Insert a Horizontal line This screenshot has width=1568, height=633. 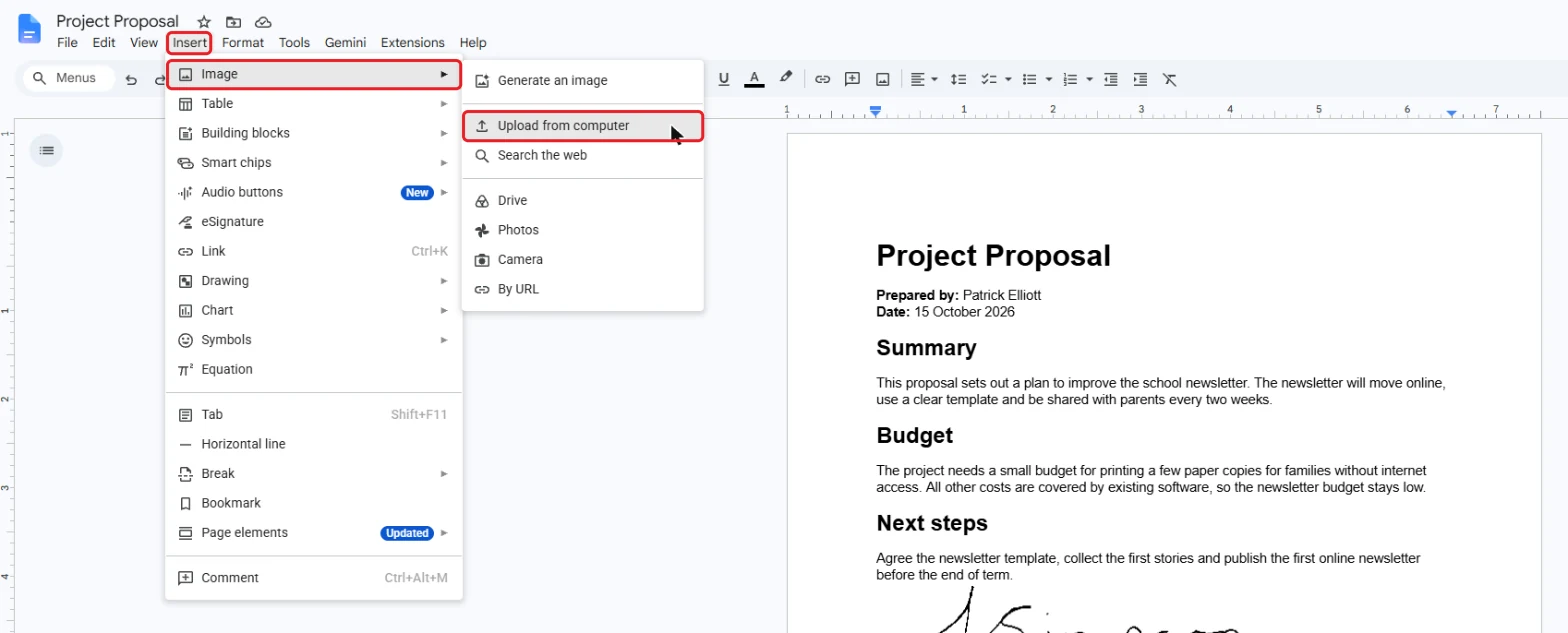[314, 444]
